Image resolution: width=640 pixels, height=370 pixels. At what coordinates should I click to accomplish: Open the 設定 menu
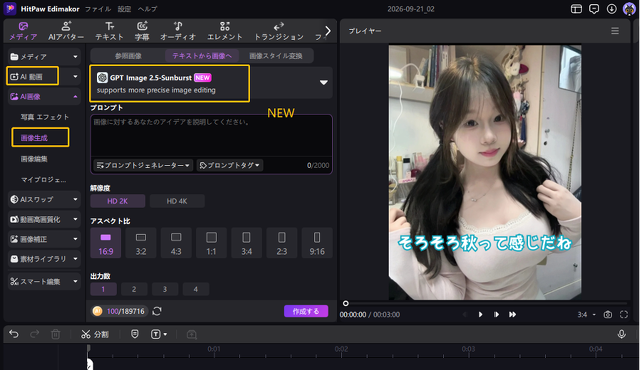[124, 9]
